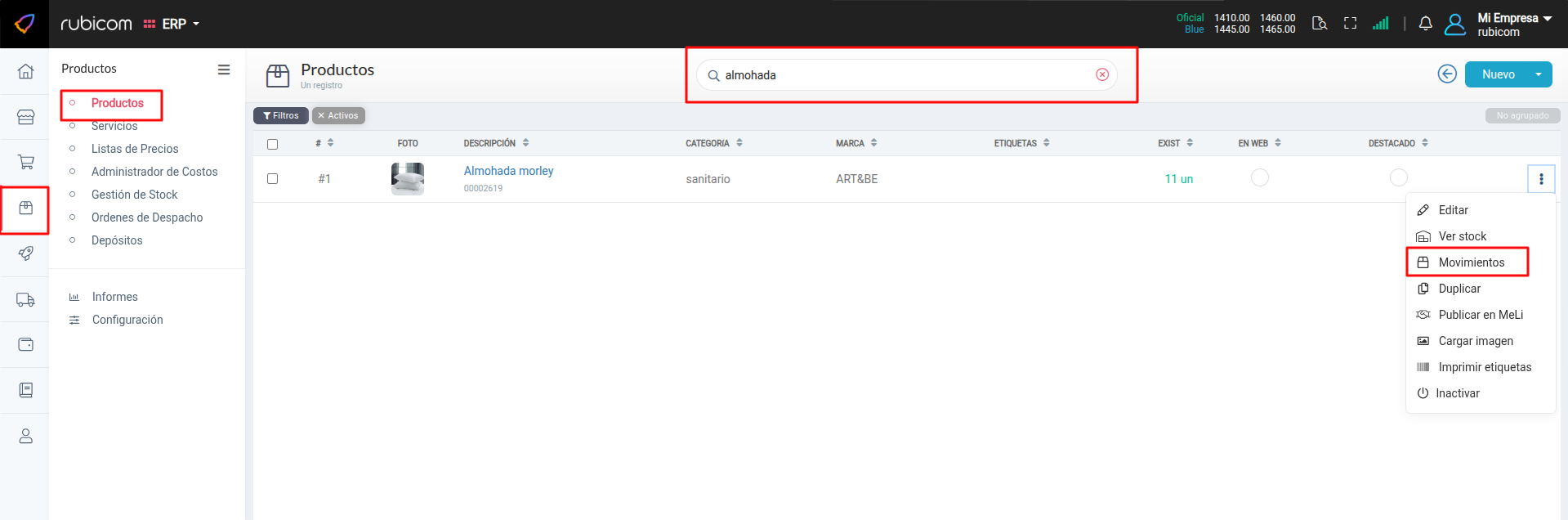Open the Mi Empresa account dropdown
This screenshot has height=520, width=1568.
[1513, 24]
